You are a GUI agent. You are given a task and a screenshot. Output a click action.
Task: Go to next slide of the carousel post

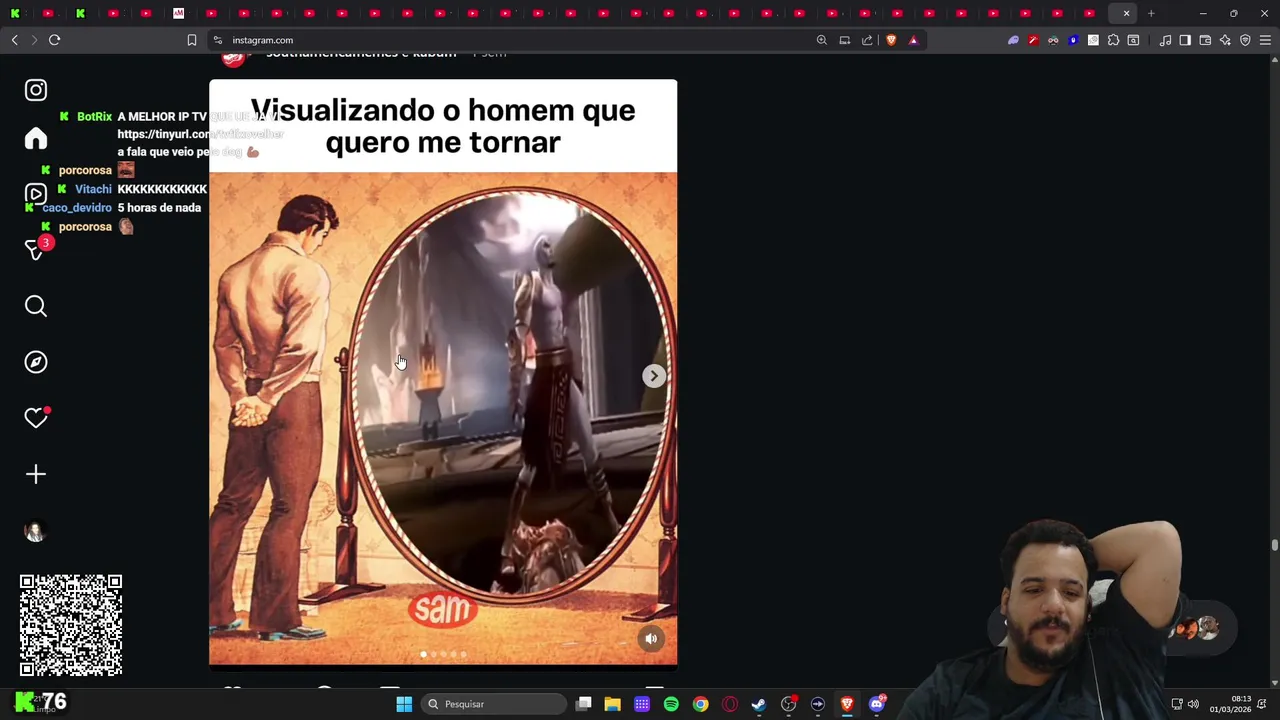(653, 376)
